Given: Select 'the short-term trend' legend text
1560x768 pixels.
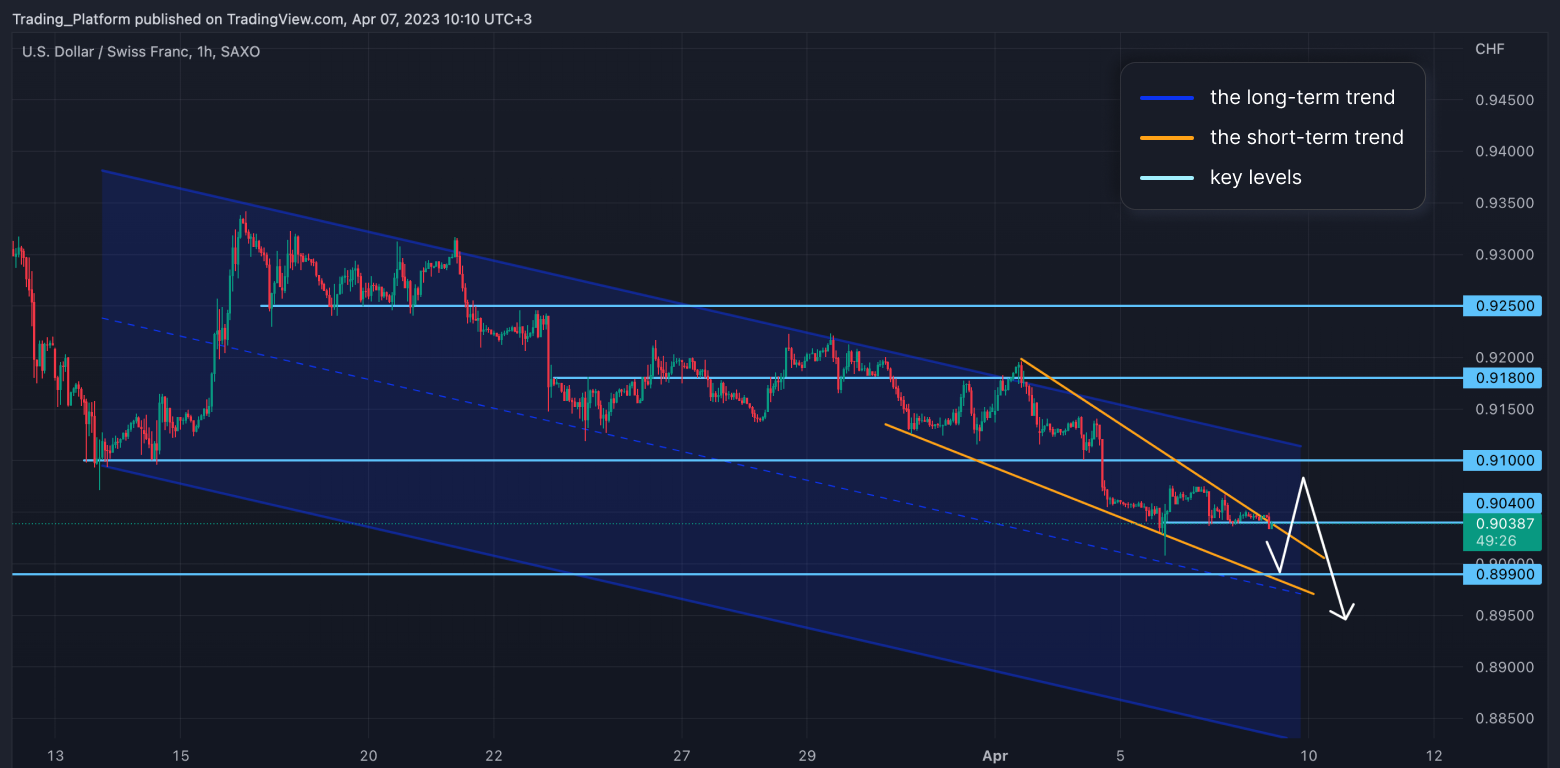Looking at the screenshot, I should (1307, 137).
